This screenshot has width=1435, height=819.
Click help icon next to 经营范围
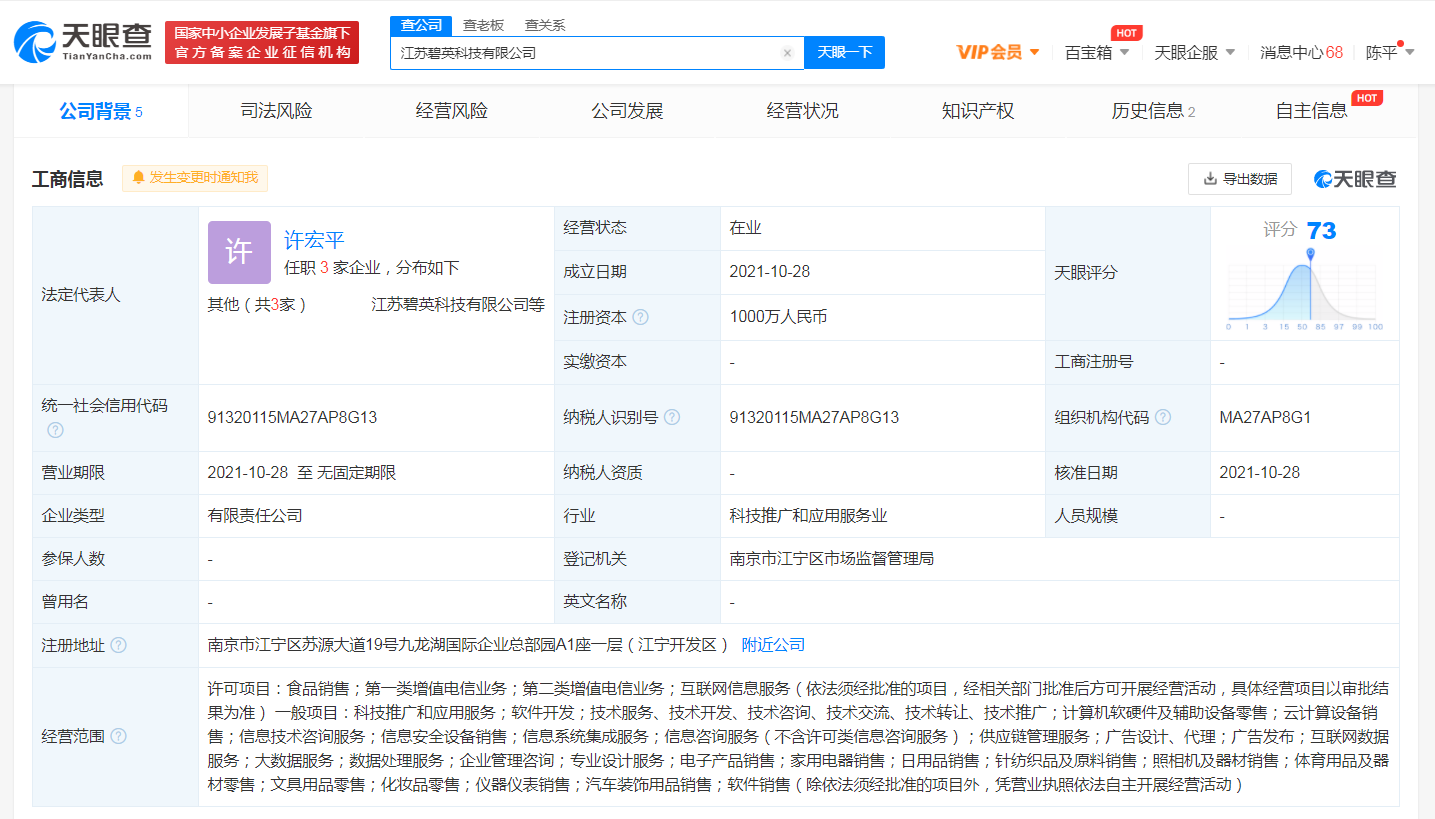coord(119,736)
